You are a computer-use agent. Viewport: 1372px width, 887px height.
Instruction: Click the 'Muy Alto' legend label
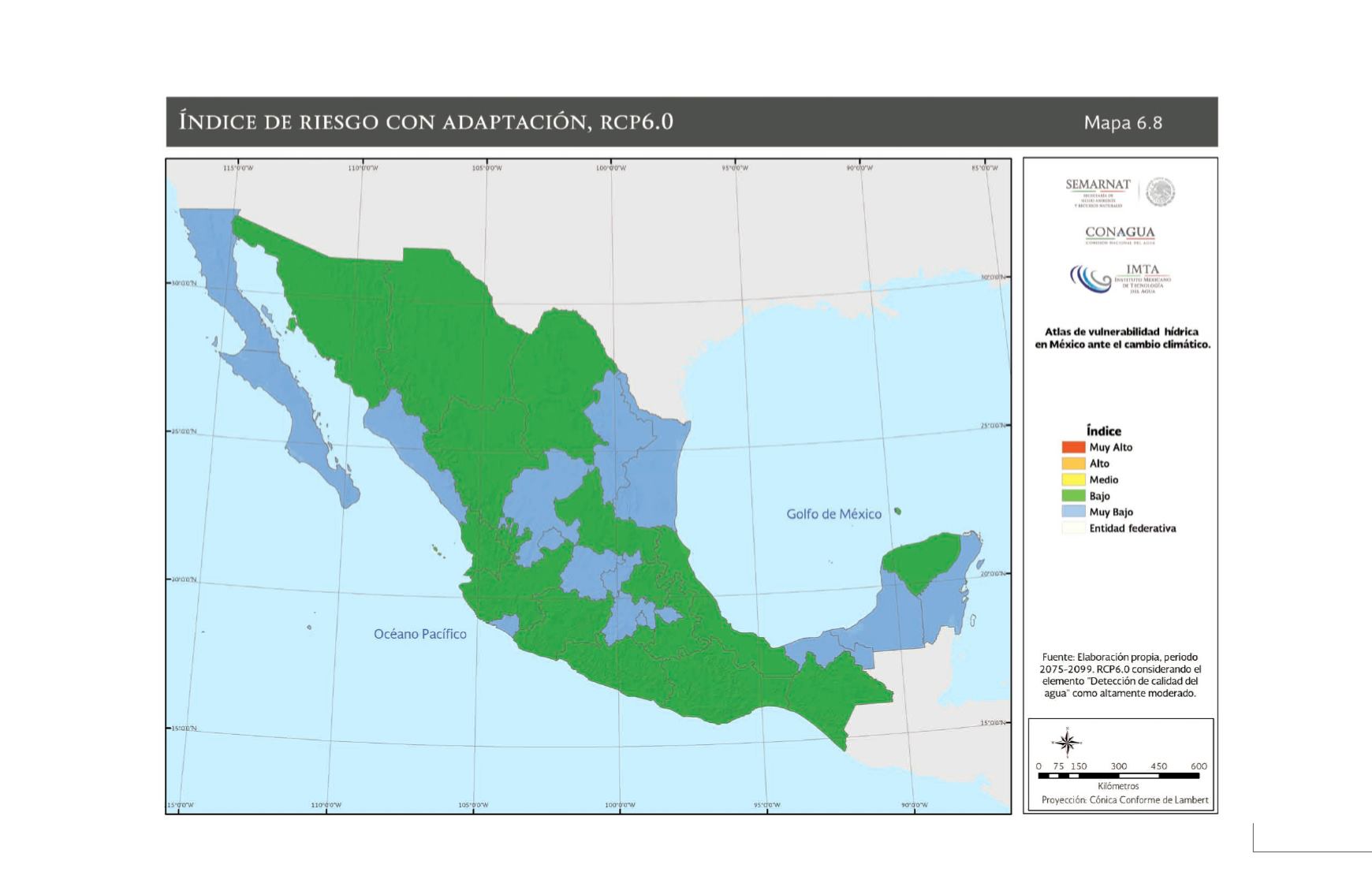[1111, 447]
